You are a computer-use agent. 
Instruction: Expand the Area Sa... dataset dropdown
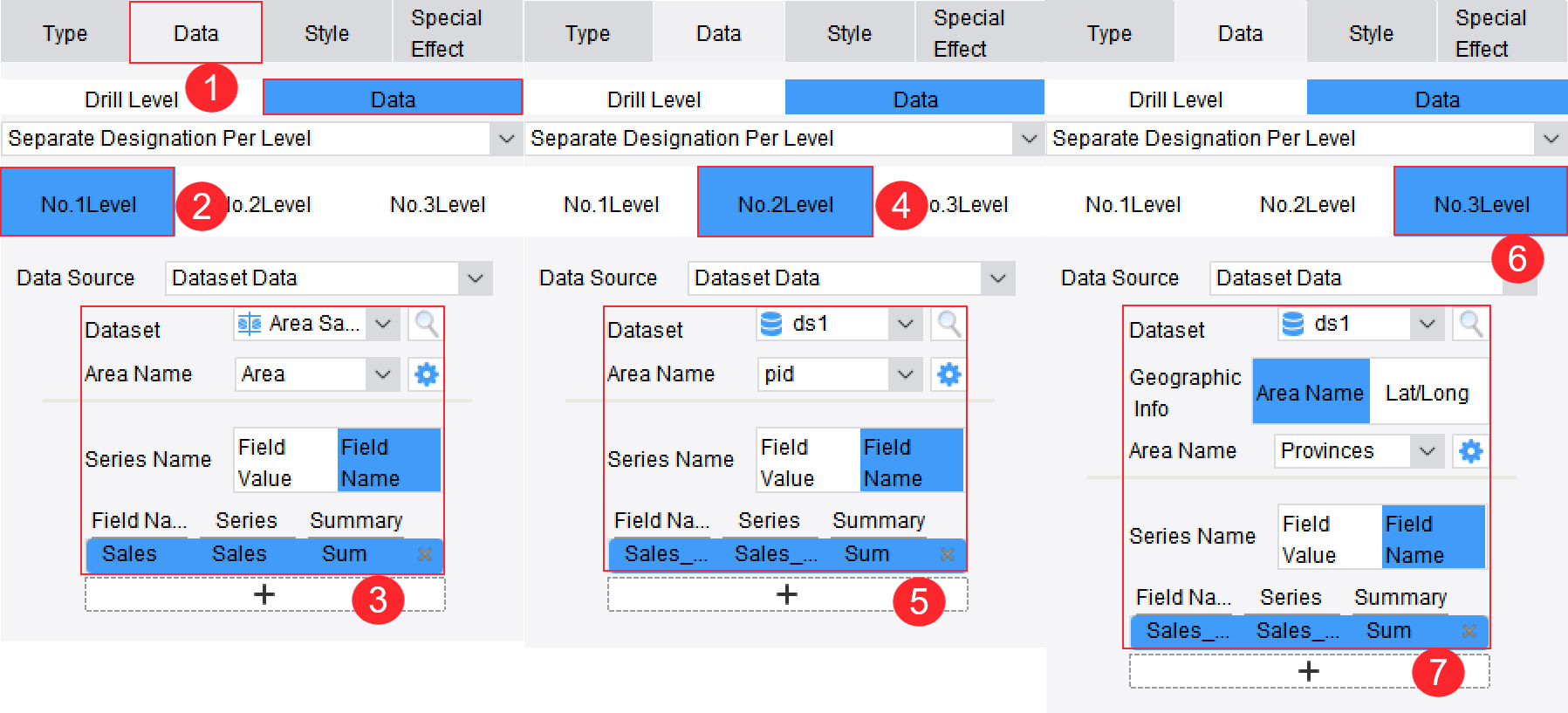382,324
